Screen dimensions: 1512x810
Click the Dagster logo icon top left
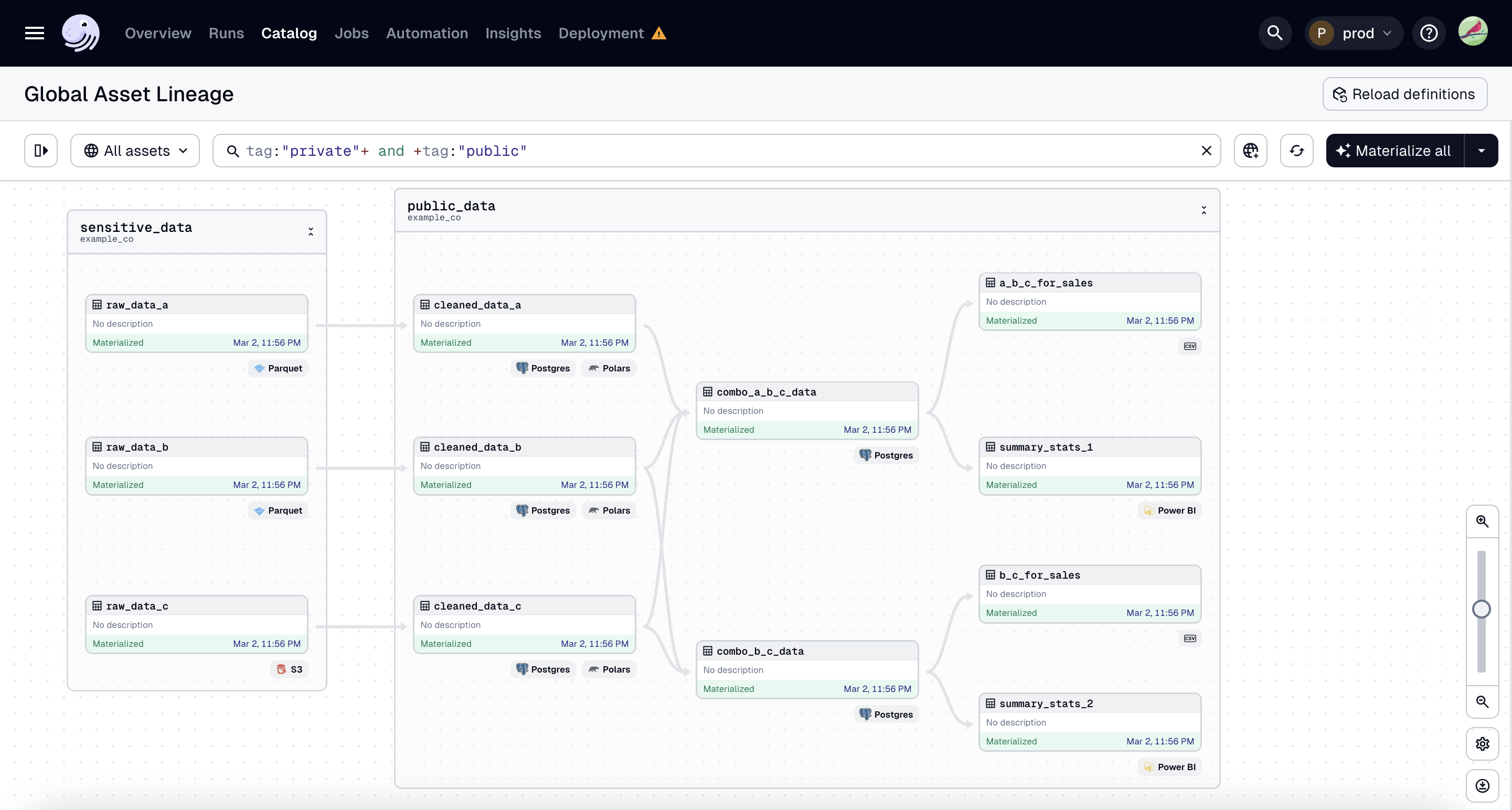(80, 33)
